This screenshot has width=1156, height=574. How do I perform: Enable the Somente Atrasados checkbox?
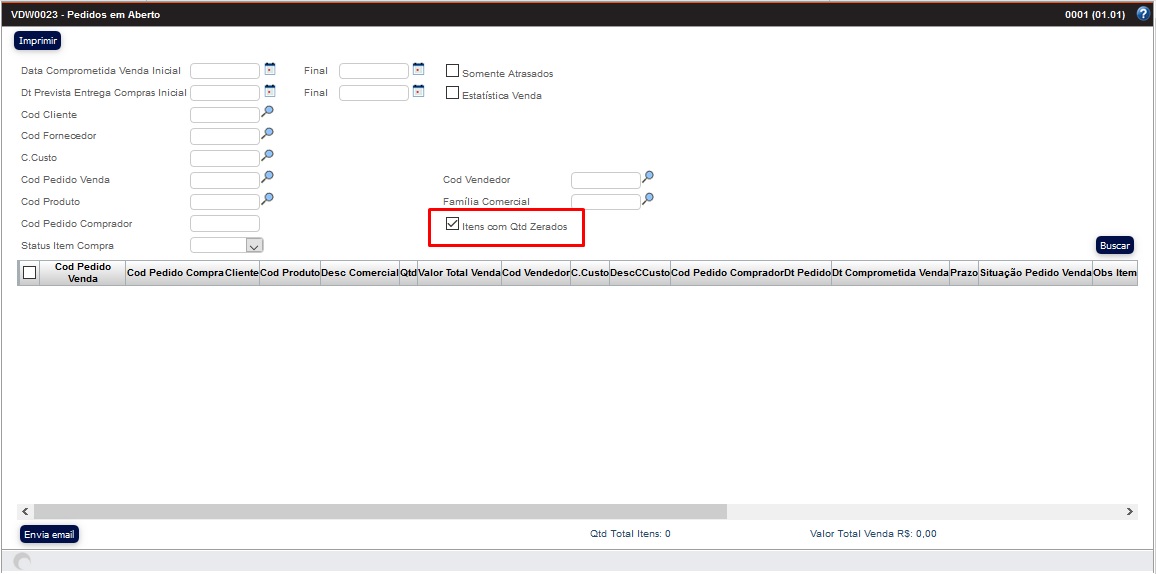453,71
